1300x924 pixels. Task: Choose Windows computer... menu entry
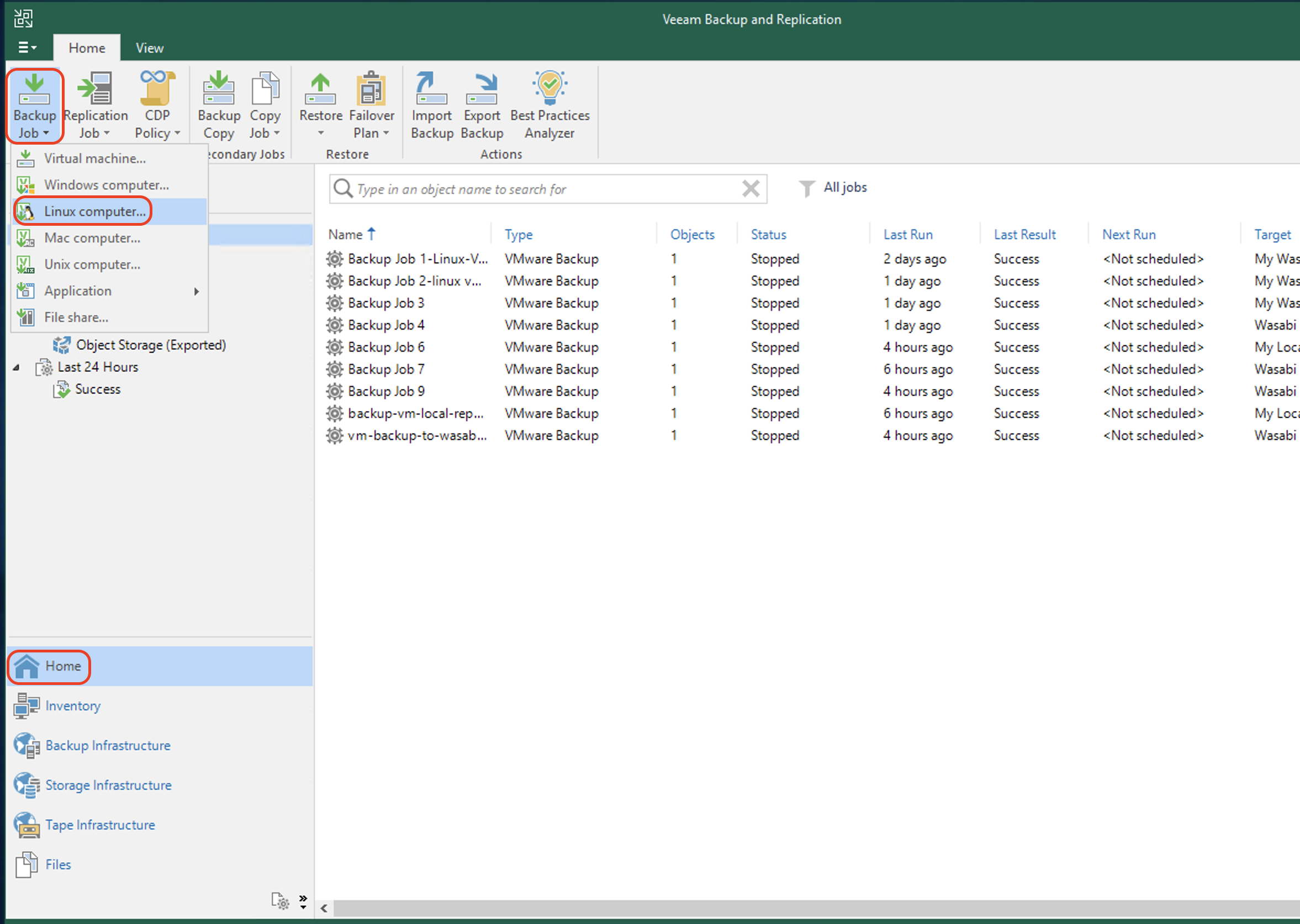(x=109, y=185)
